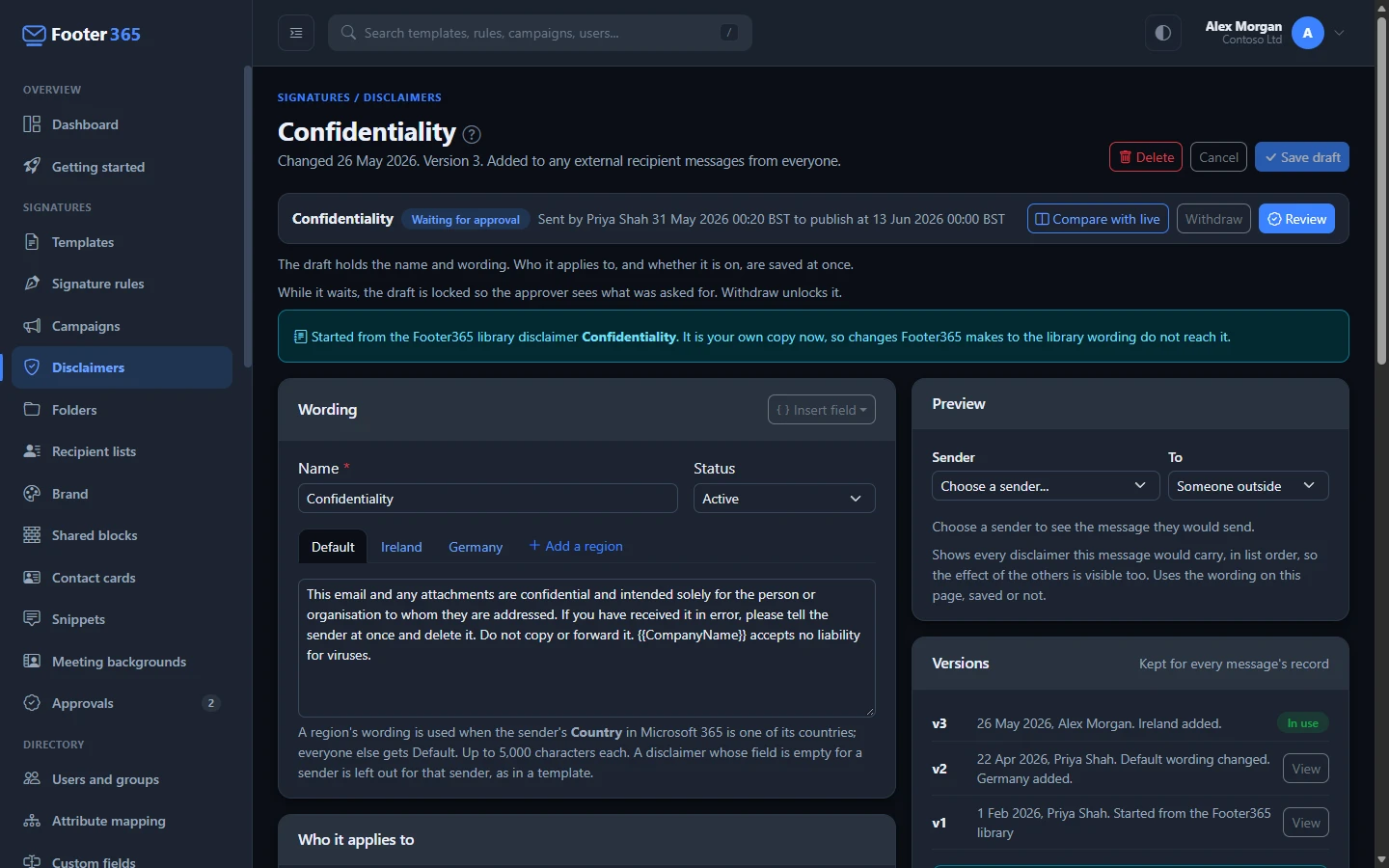Open Dashboard from the sidebar
Image resolution: width=1389 pixels, height=868 pixels.
pos(122,124)
